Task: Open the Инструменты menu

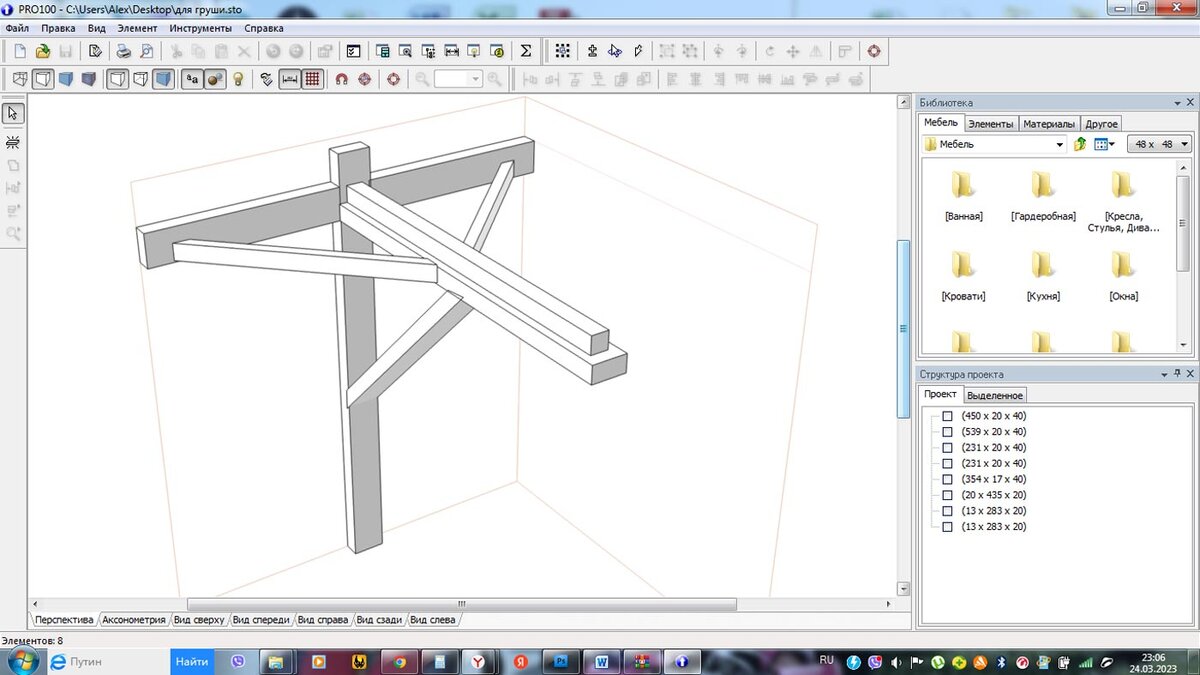Action: [200, 28]
